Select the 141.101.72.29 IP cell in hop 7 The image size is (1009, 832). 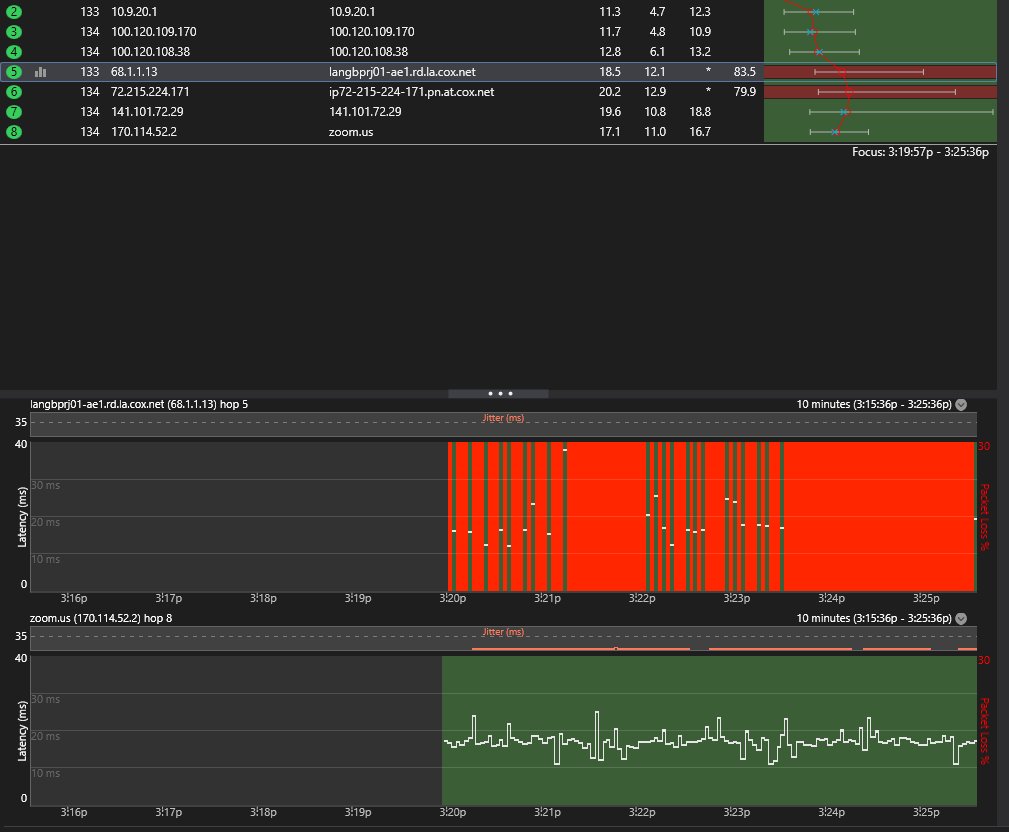(147, 111)
